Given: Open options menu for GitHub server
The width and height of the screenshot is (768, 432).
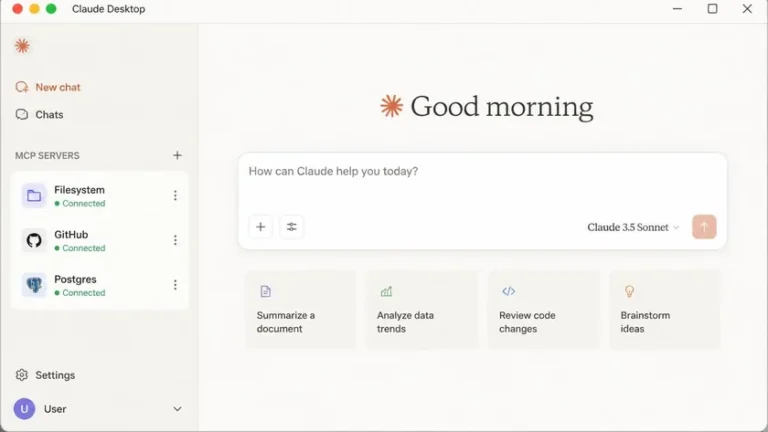Looking at the screenshot, I should [175, 240].
